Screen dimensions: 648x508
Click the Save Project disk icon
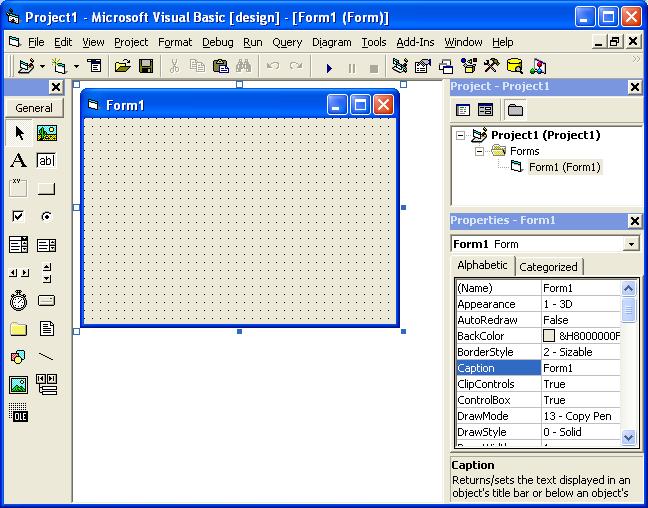tap(146, 66)
